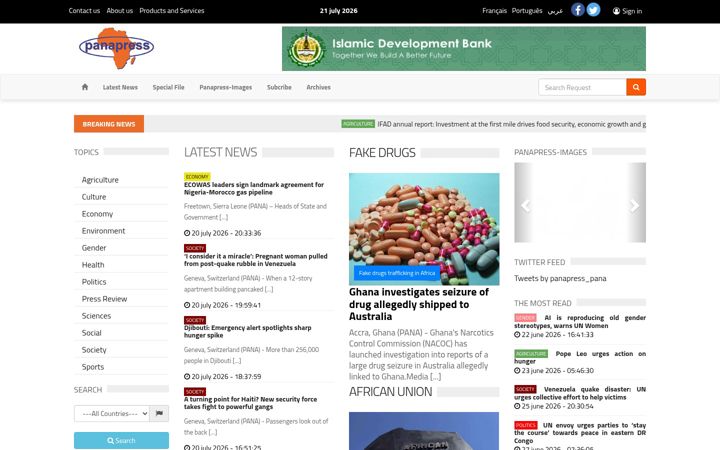Click Sign in user icon link
Screen dimensions: 720x450
(x=627, y=11)
